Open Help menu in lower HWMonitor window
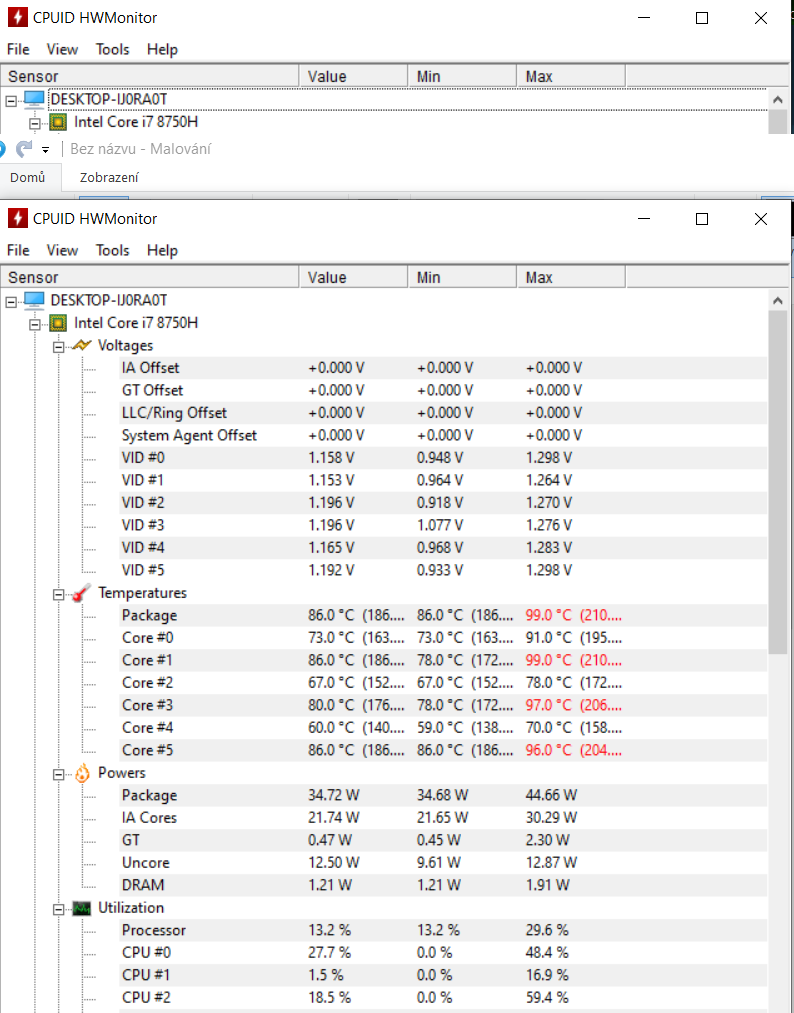The width and height of the screenshot is (794, 1013). click(162, 250)
